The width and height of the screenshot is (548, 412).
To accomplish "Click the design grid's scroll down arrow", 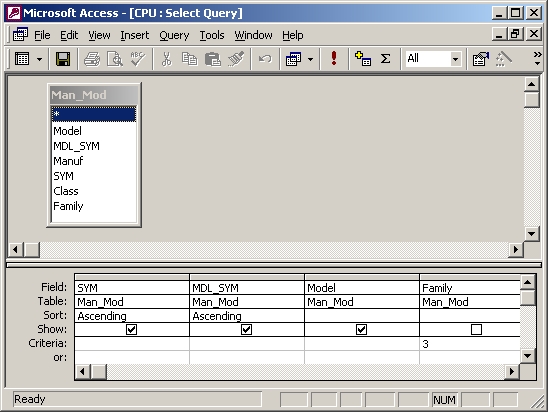I will pyautogui.click(x=527, y=356).
